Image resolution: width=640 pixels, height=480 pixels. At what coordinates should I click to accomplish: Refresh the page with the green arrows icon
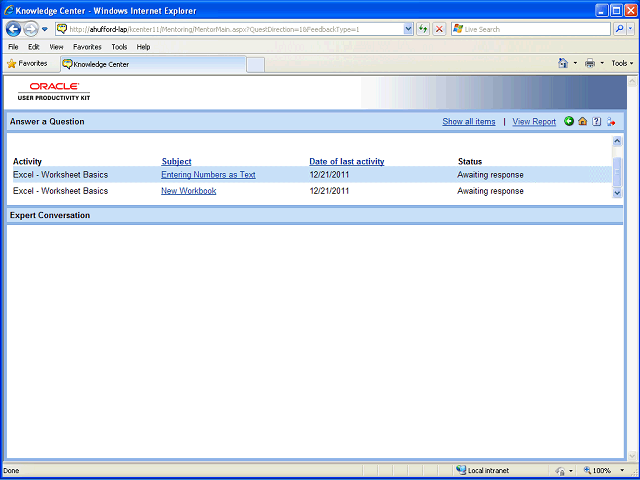[x=423, y=29]
